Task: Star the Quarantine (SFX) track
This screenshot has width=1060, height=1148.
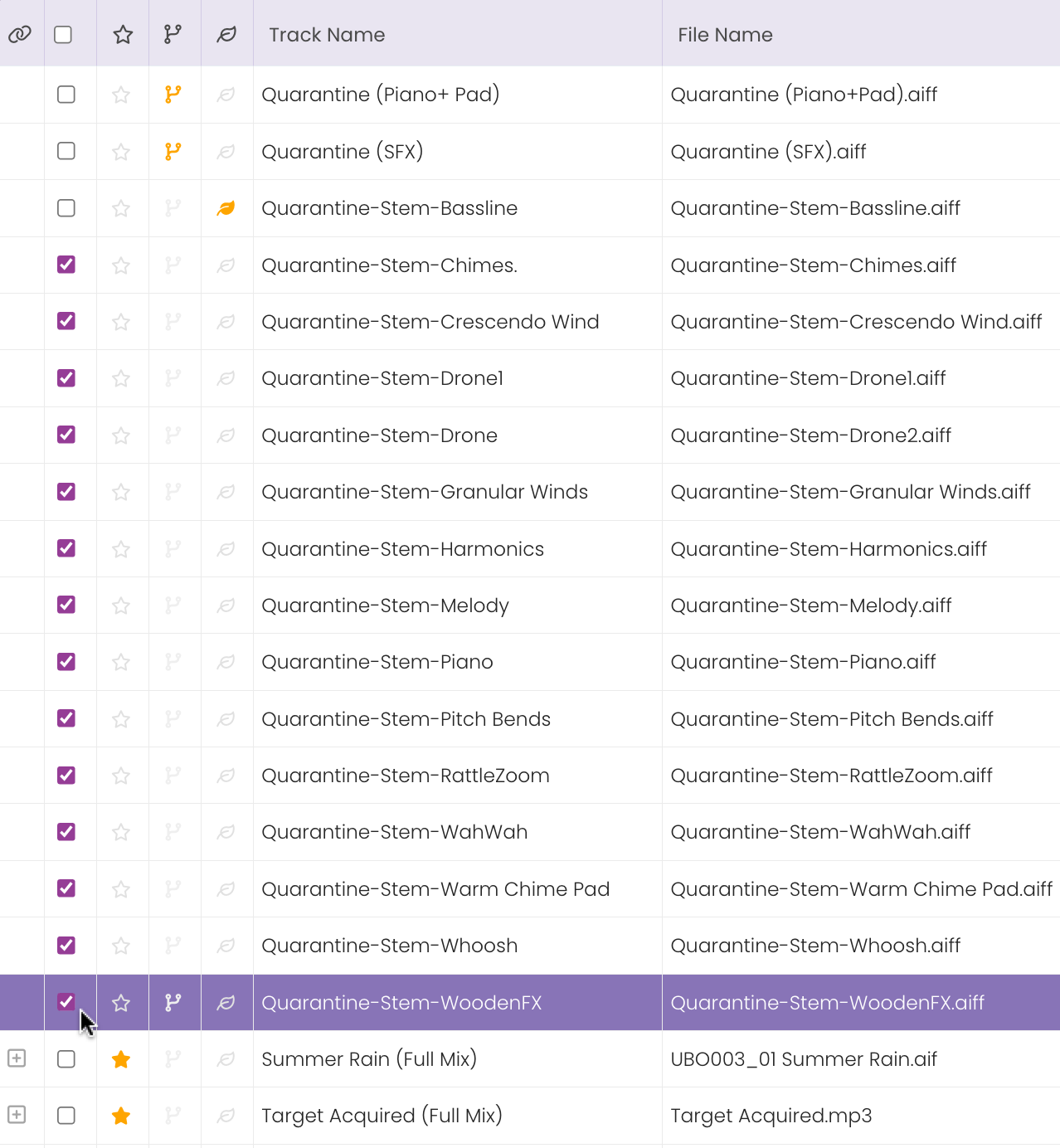Action: tap(121, 152)
